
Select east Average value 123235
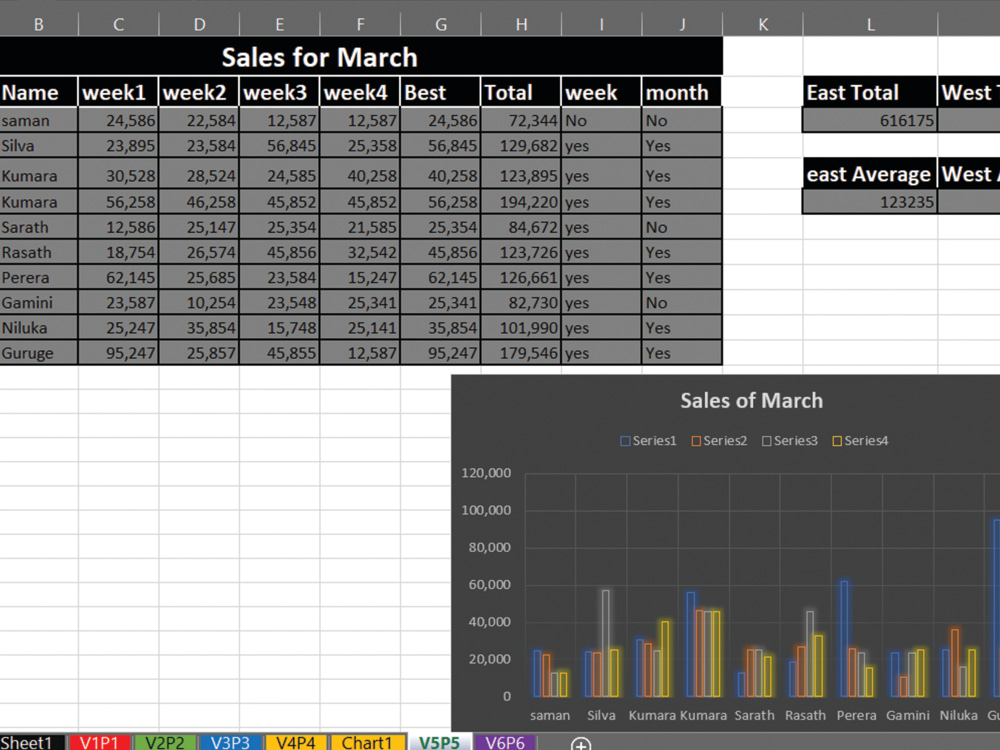[x=870, y=202]
